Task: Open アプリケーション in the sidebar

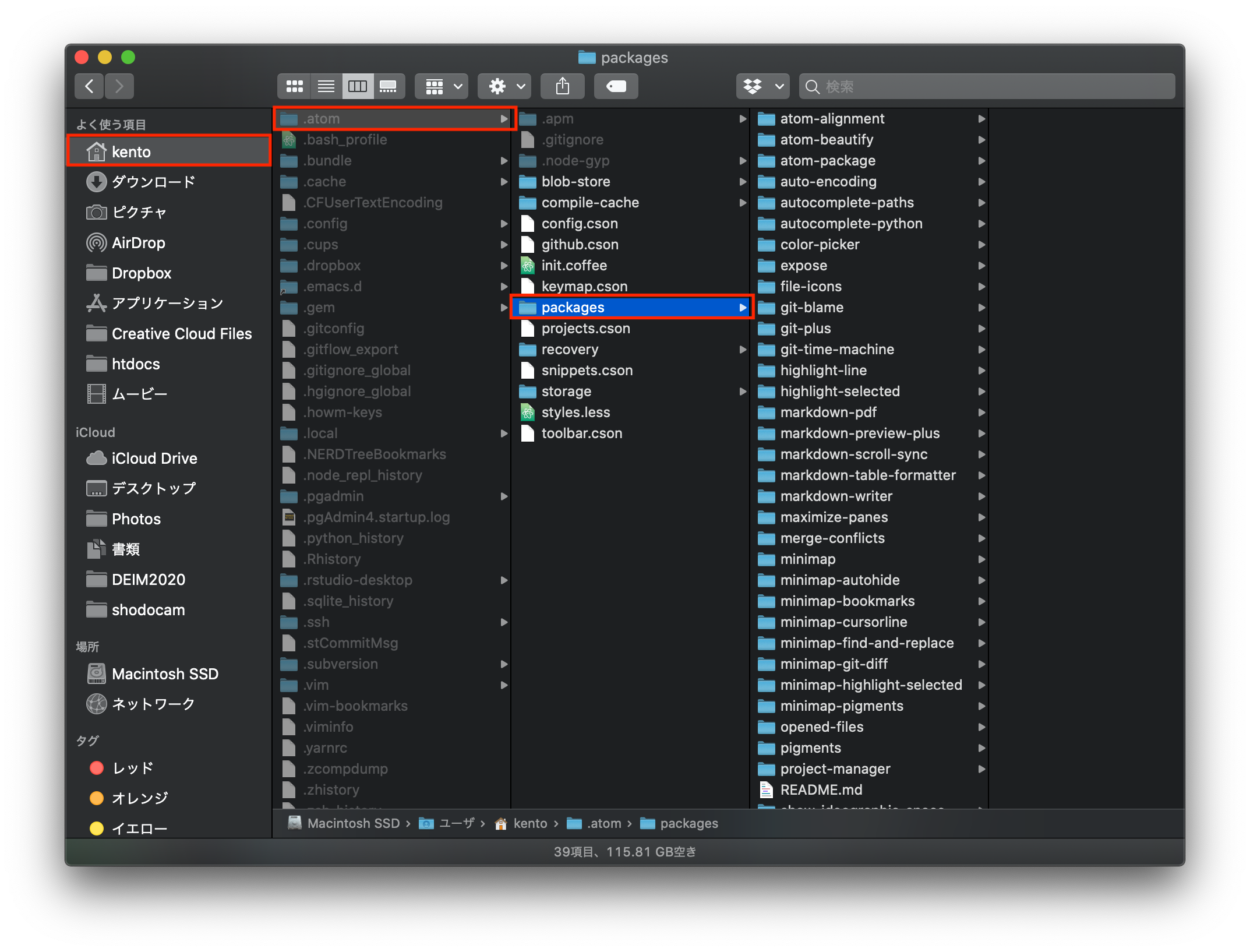Action: [x=169, y=303]
